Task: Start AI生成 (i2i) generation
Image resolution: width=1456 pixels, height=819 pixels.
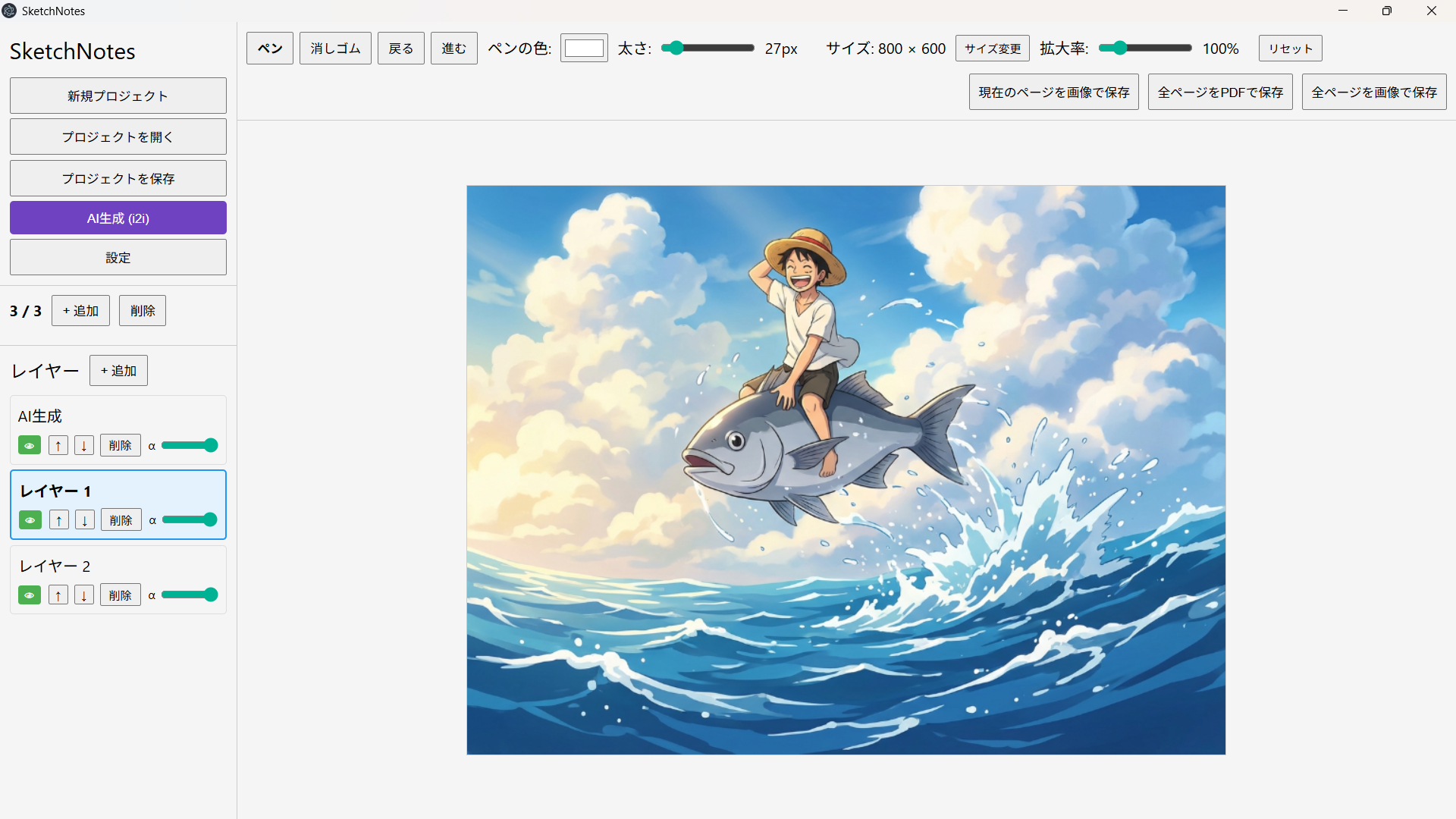Action: (x=118, y=218)
